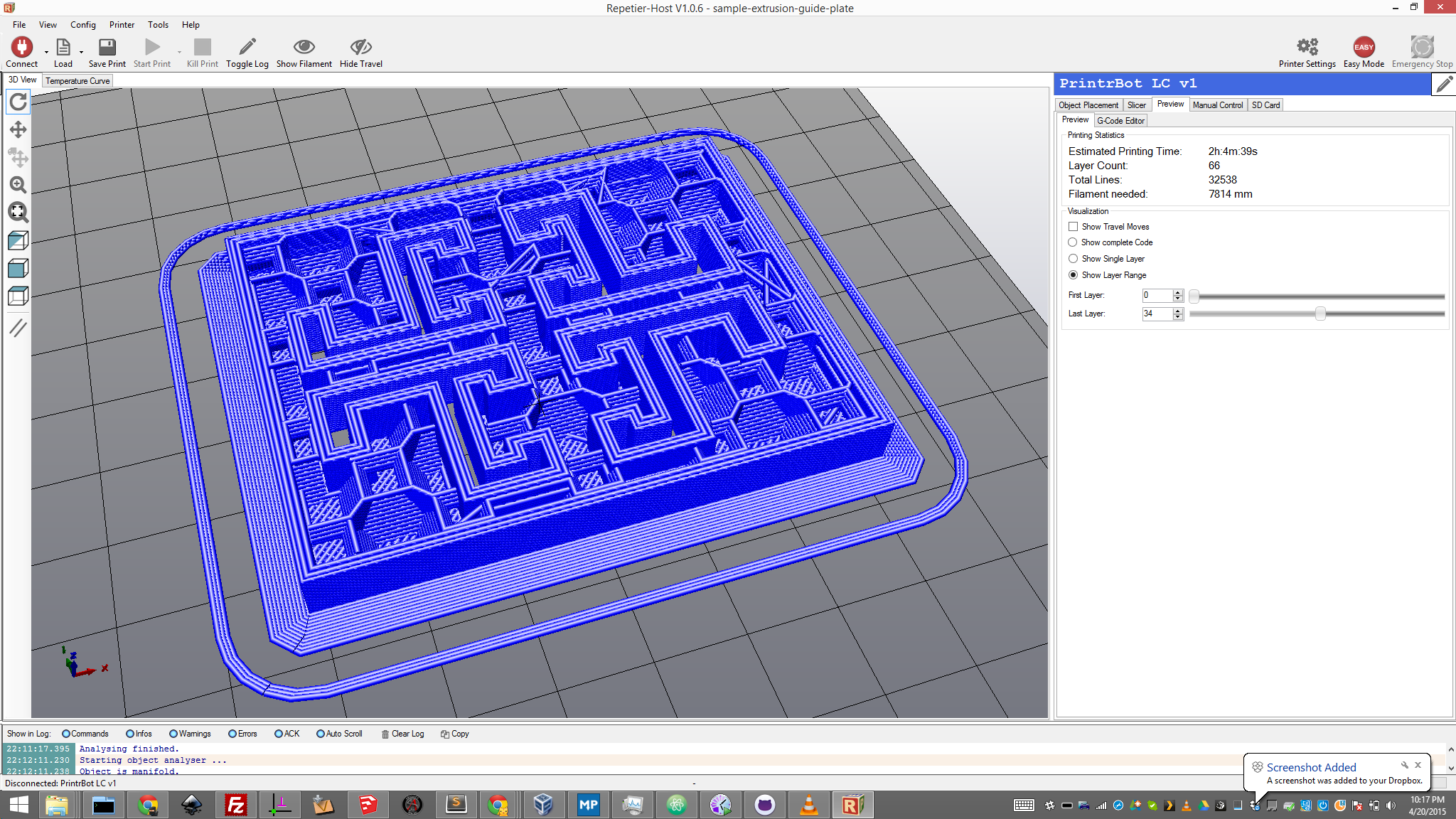This screenshot has height=819, width=1456.
Task: Click the Toggle Log pencil icon
Action: [247, 48]
